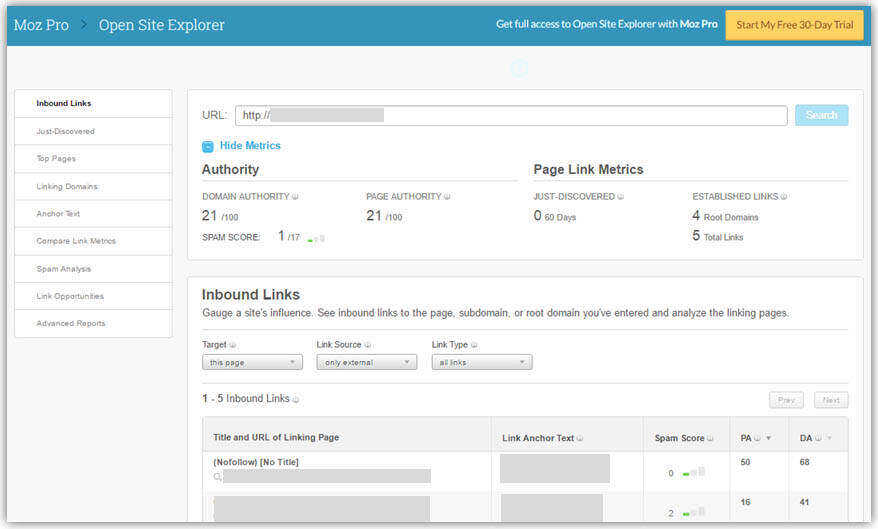878x529 pixels.
Task: Click Start My Free 30-Day Trial button
Action: pyautogui.click(x=795, y=25)
